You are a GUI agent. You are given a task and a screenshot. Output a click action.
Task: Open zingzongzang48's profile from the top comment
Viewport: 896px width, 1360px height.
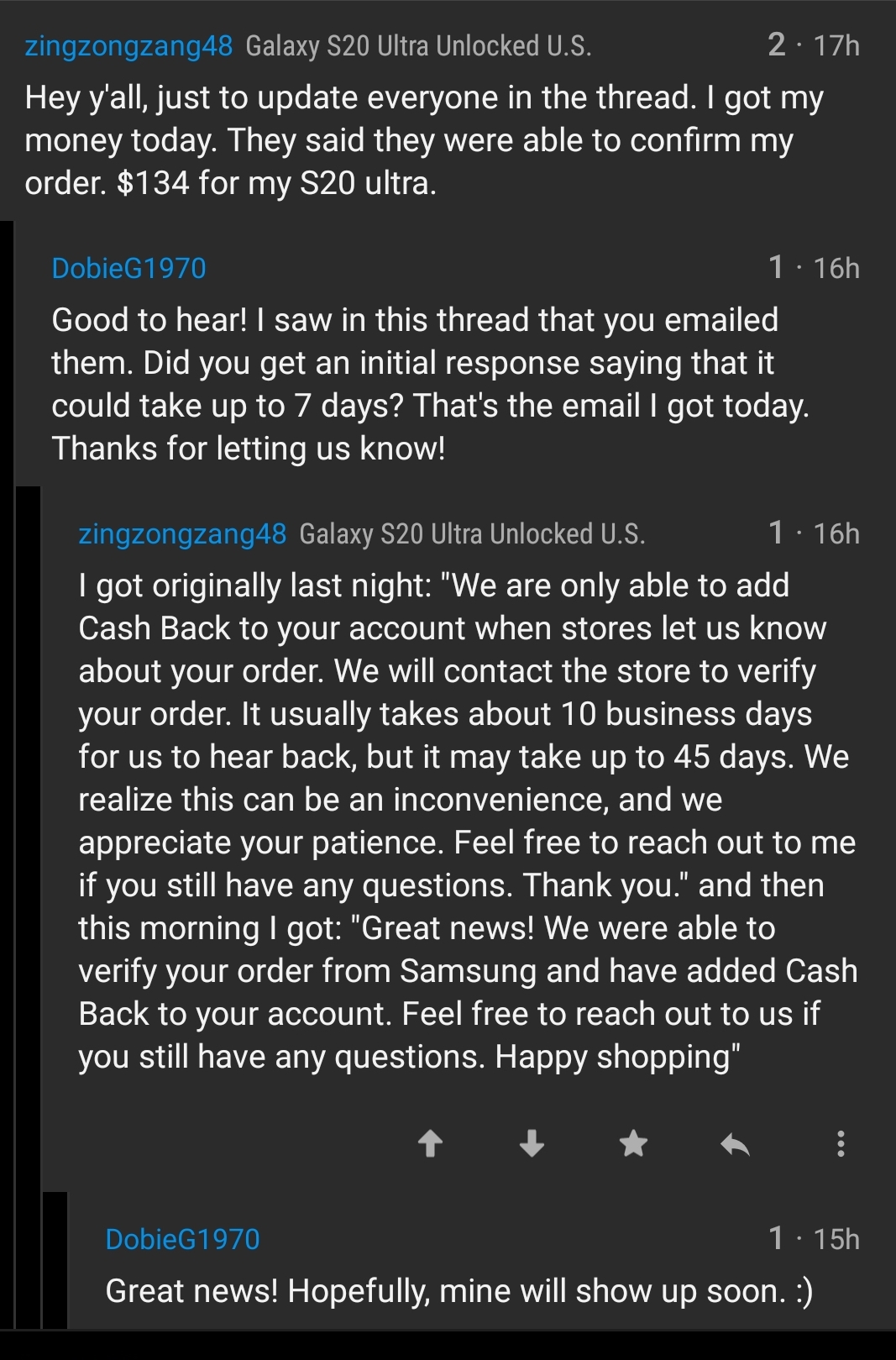click(x=128, y=45)
